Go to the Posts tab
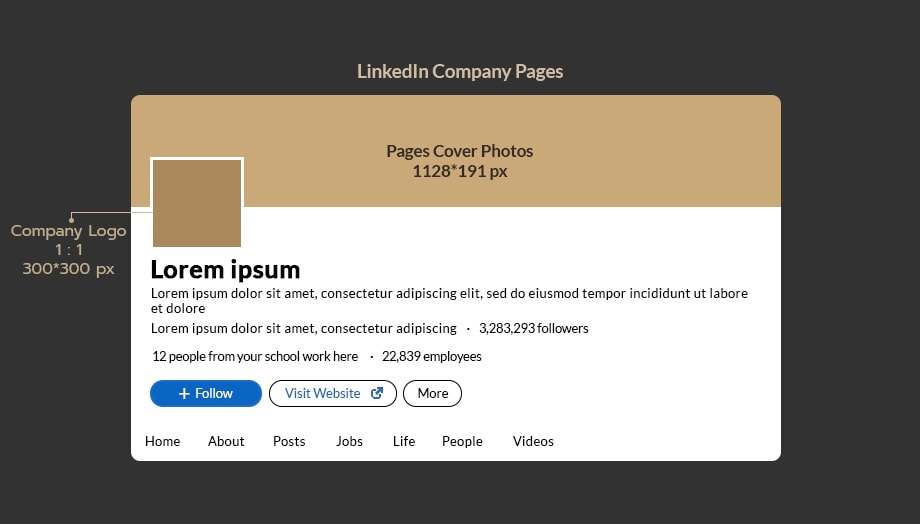This screenshot has height=524, width=920. point(289,441)
